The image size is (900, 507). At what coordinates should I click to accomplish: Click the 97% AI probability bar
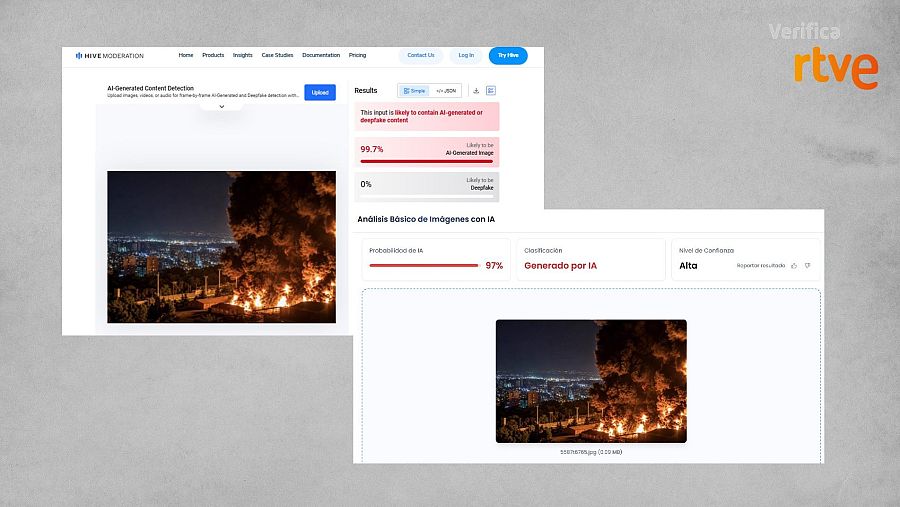(424, 265)
